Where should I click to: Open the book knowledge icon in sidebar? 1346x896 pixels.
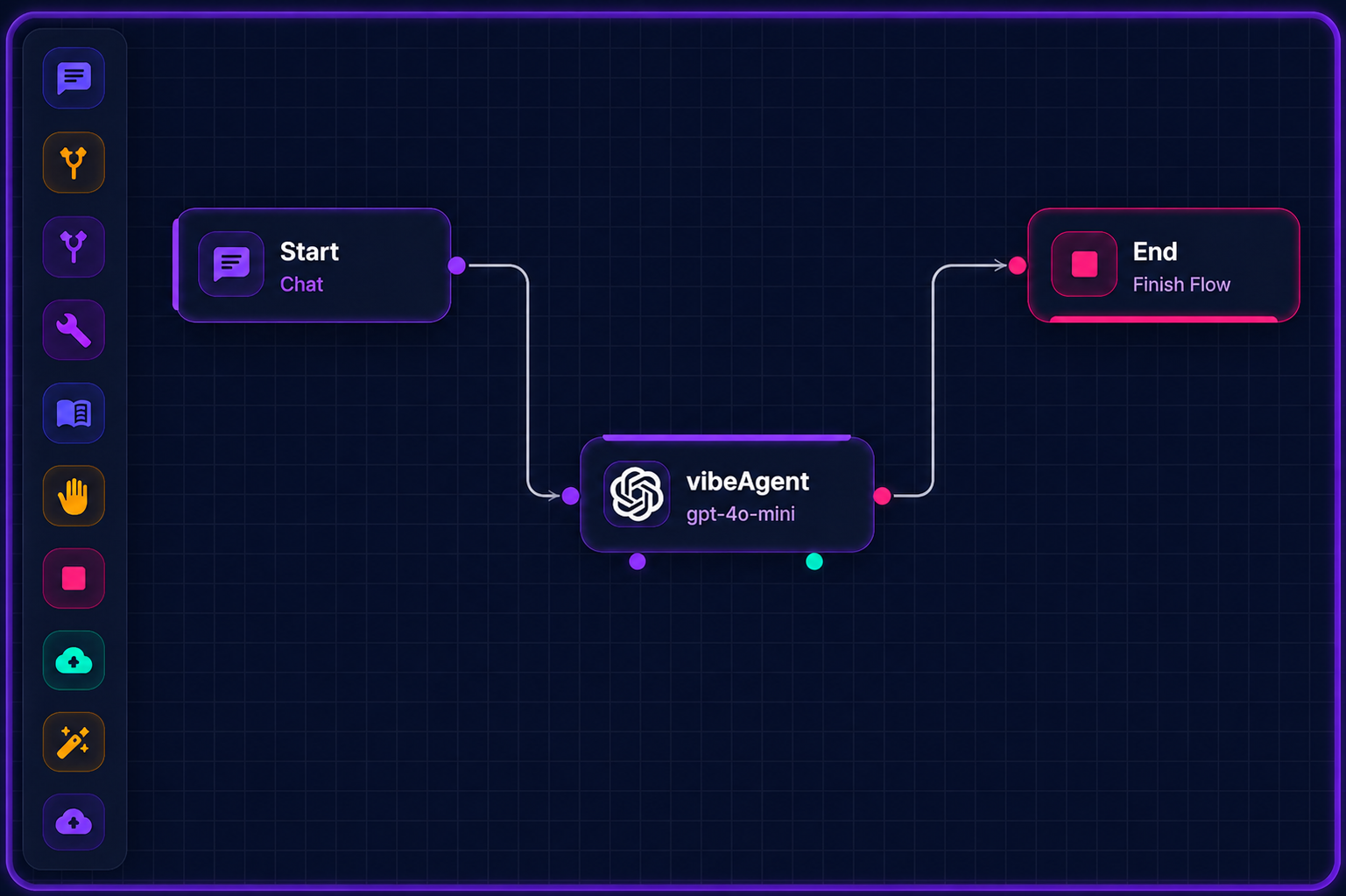(74, 413)
